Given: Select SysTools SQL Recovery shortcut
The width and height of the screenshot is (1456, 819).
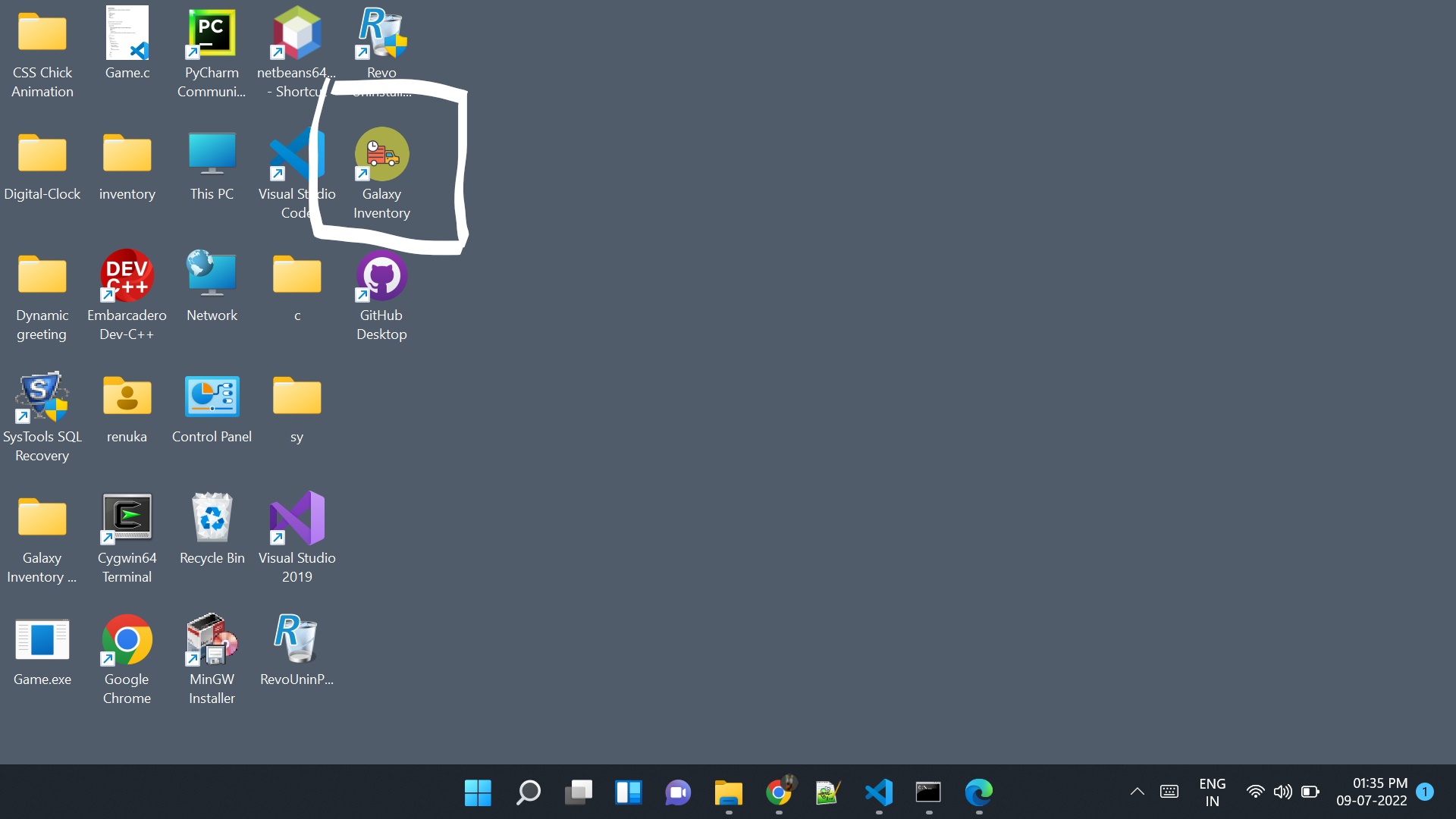Looking at the screenshot, I should 42,417.
